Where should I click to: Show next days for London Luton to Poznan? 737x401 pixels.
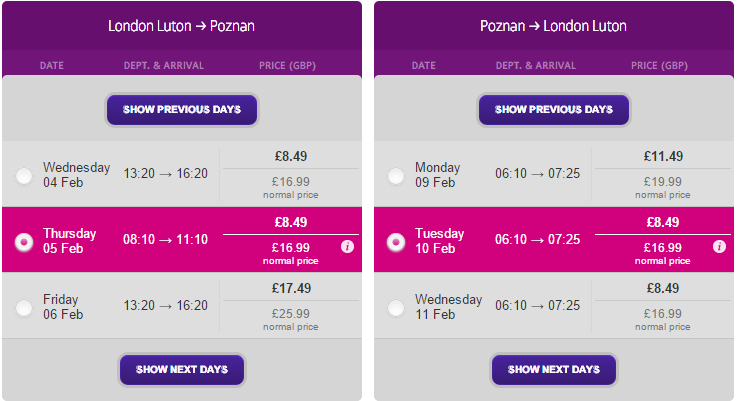click(182, 370)
